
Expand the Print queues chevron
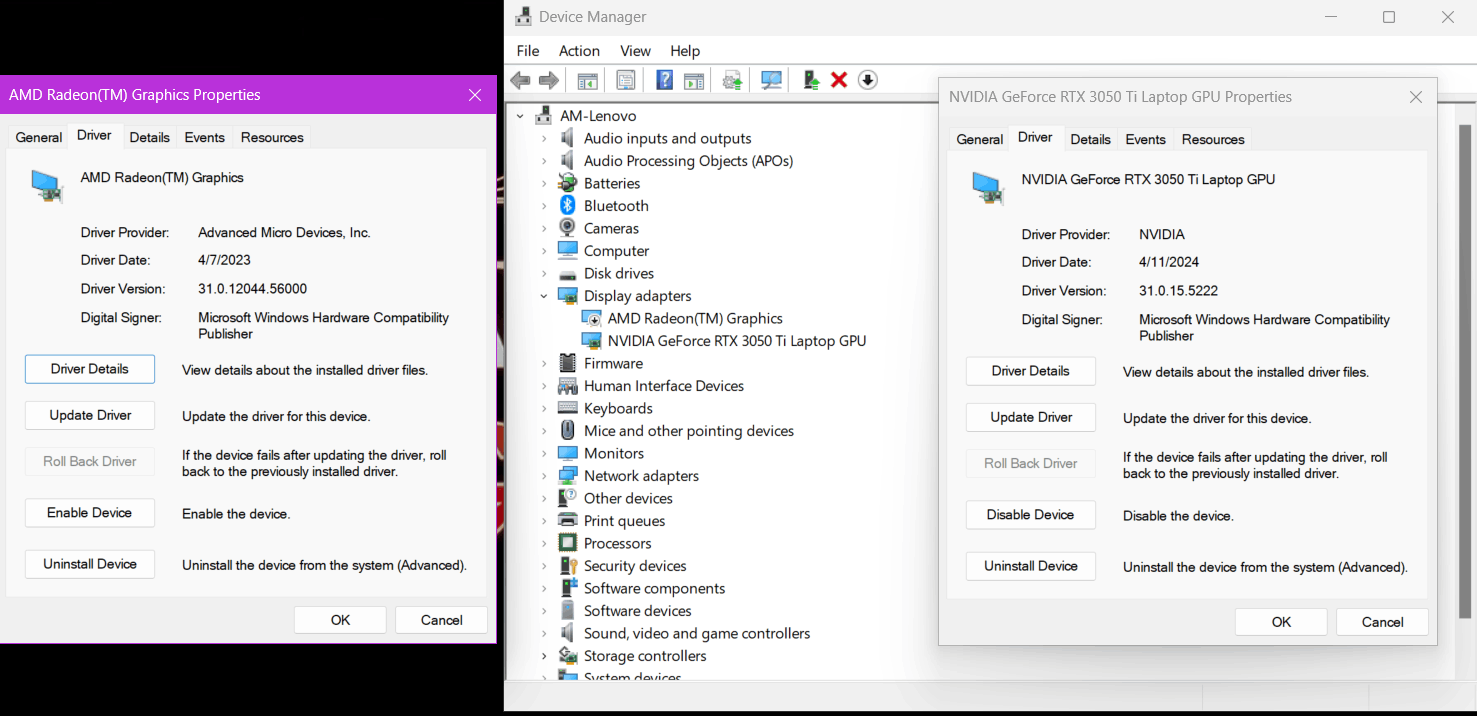[544, 521]
